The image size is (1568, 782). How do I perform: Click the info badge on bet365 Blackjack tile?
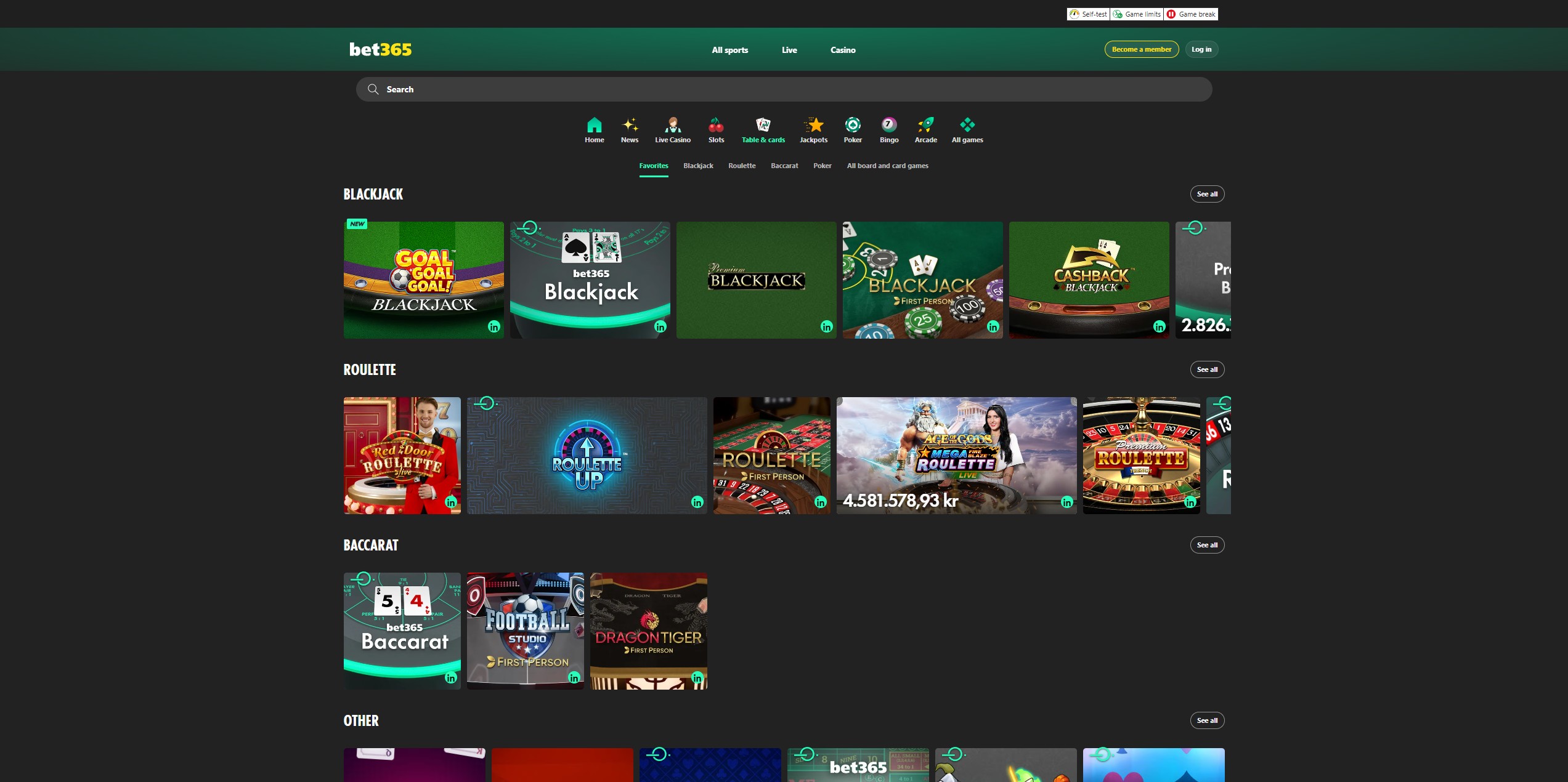660,327
